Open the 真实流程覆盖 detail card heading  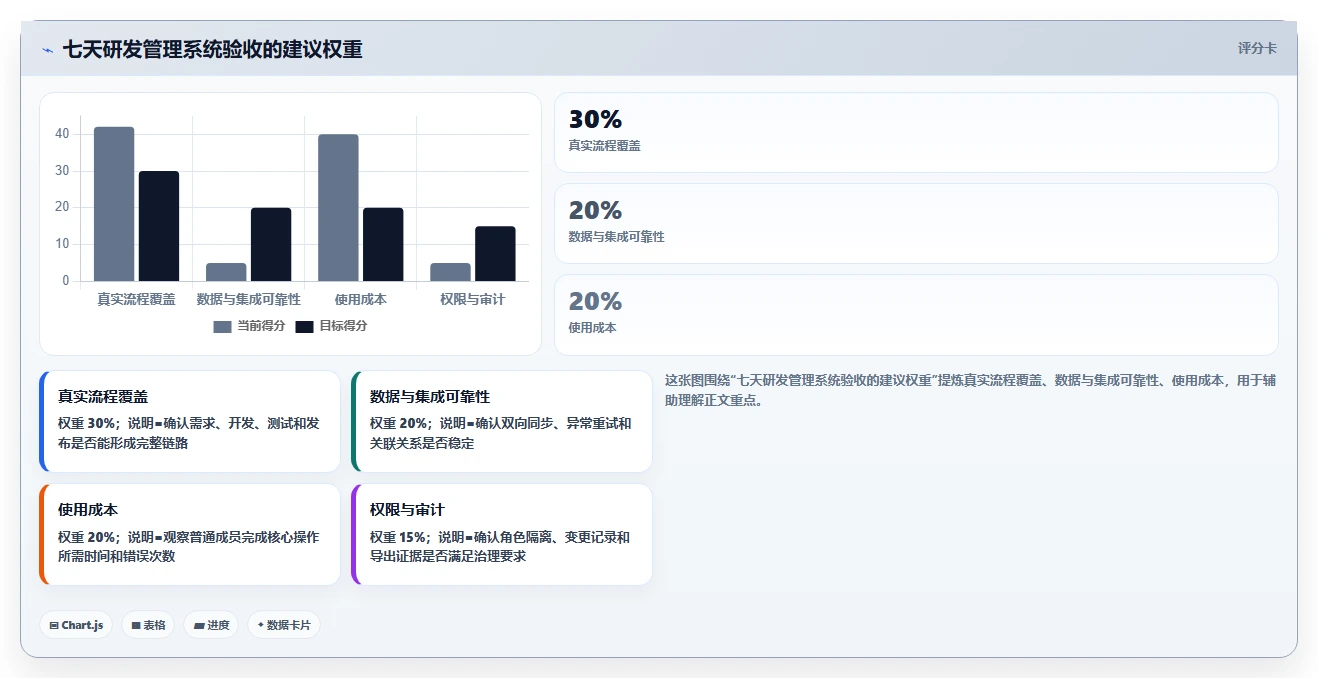click(x=103, y=397)
